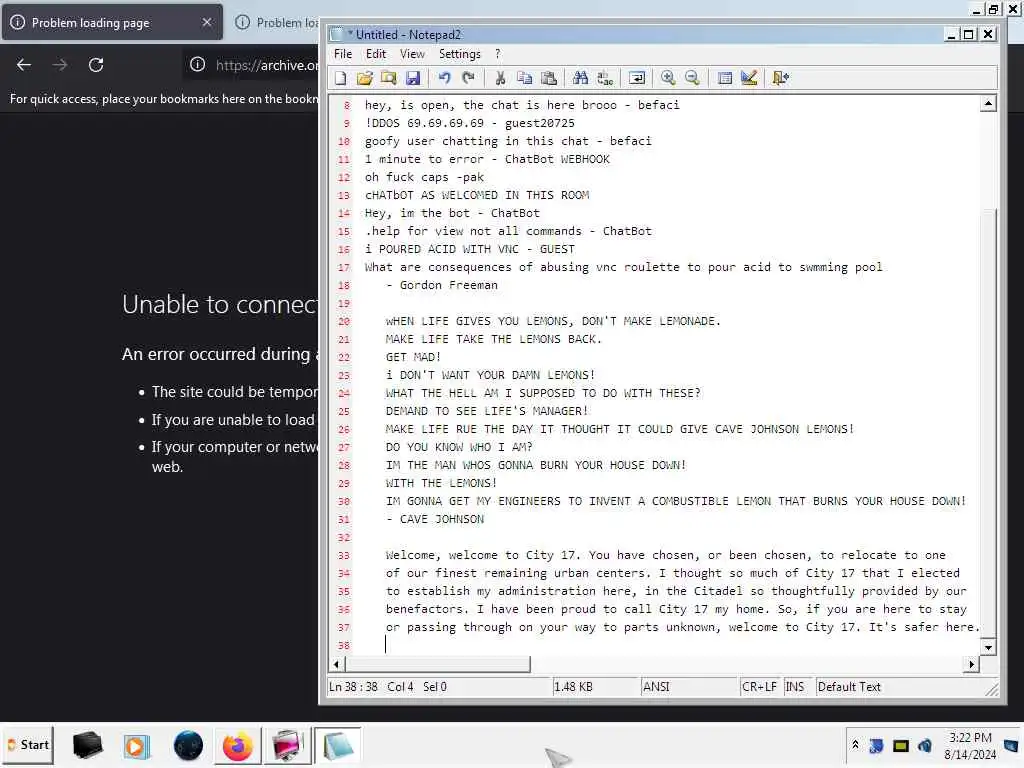Click the New document icon in Notepad2
This screenshot has width=1024, height=768.
(x=341, y=78)
